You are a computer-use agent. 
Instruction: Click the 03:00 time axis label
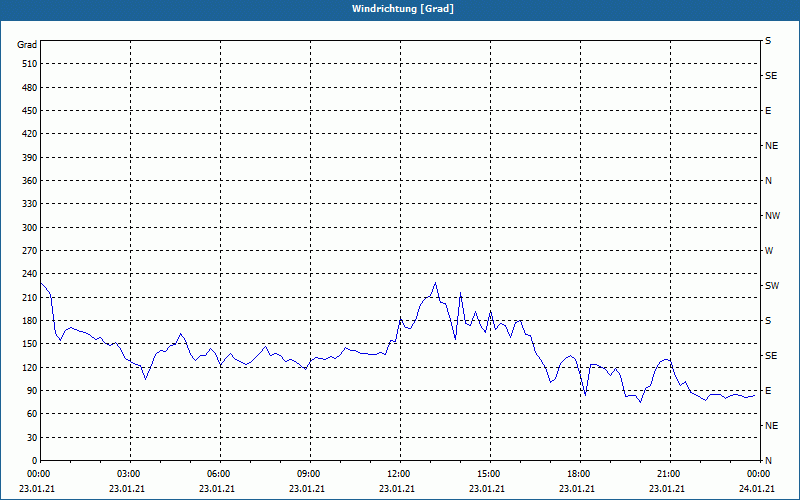click(130, 473)
